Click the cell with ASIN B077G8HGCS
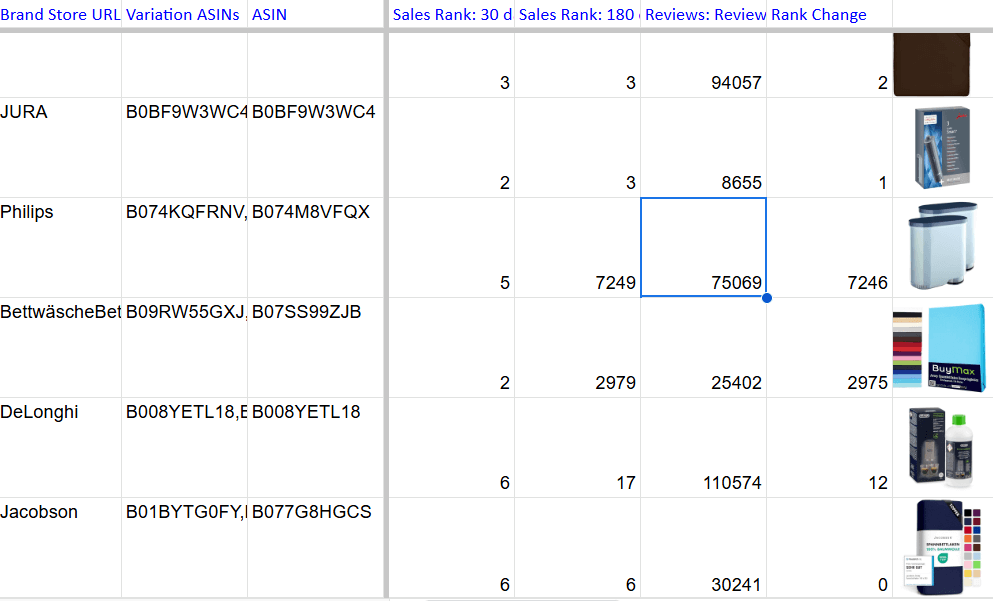This screenshot has width=993, height=601. (x=315, y=547)
